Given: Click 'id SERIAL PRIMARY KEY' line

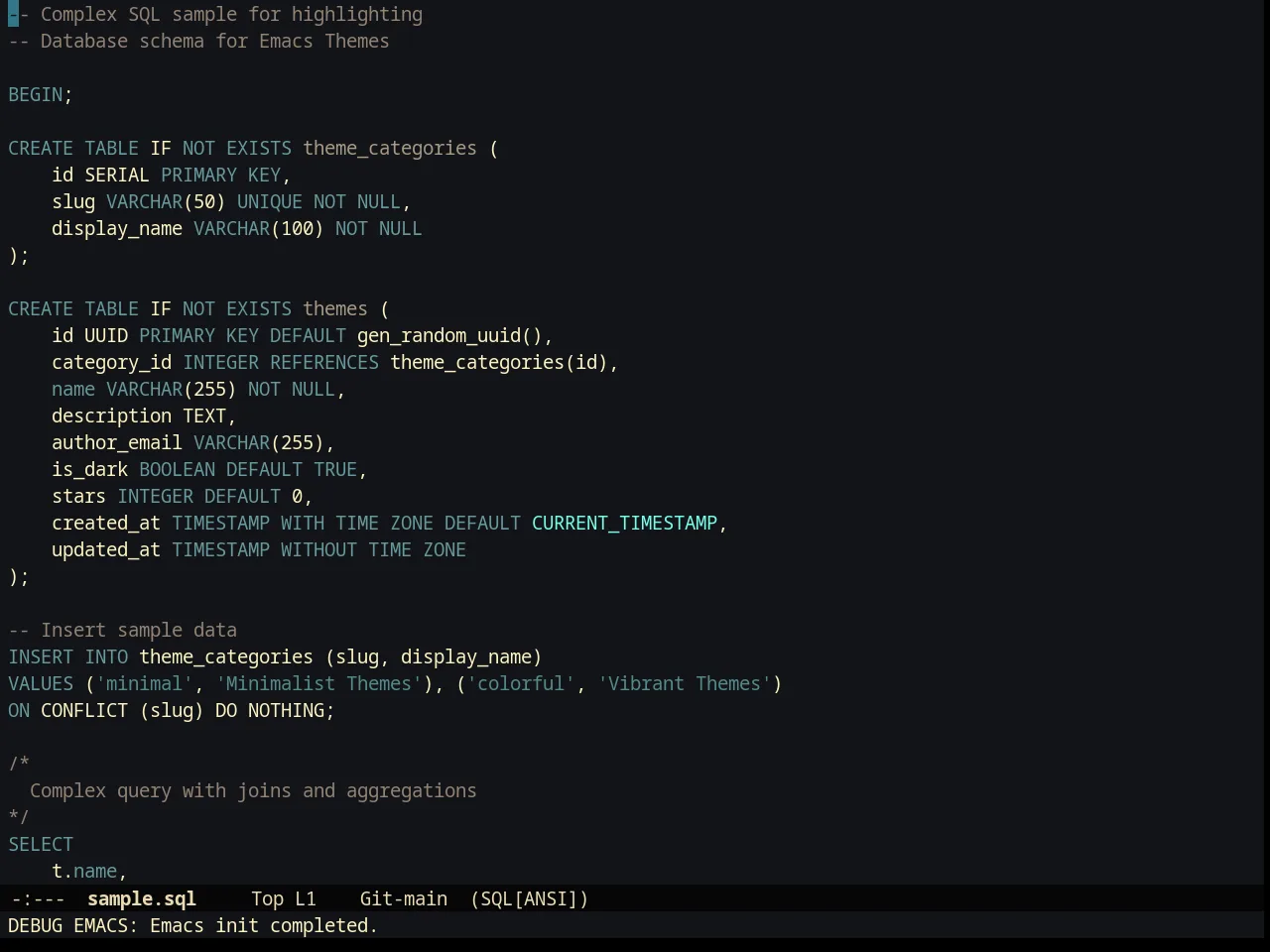Looking at the screenshot, I should [172, 175].
